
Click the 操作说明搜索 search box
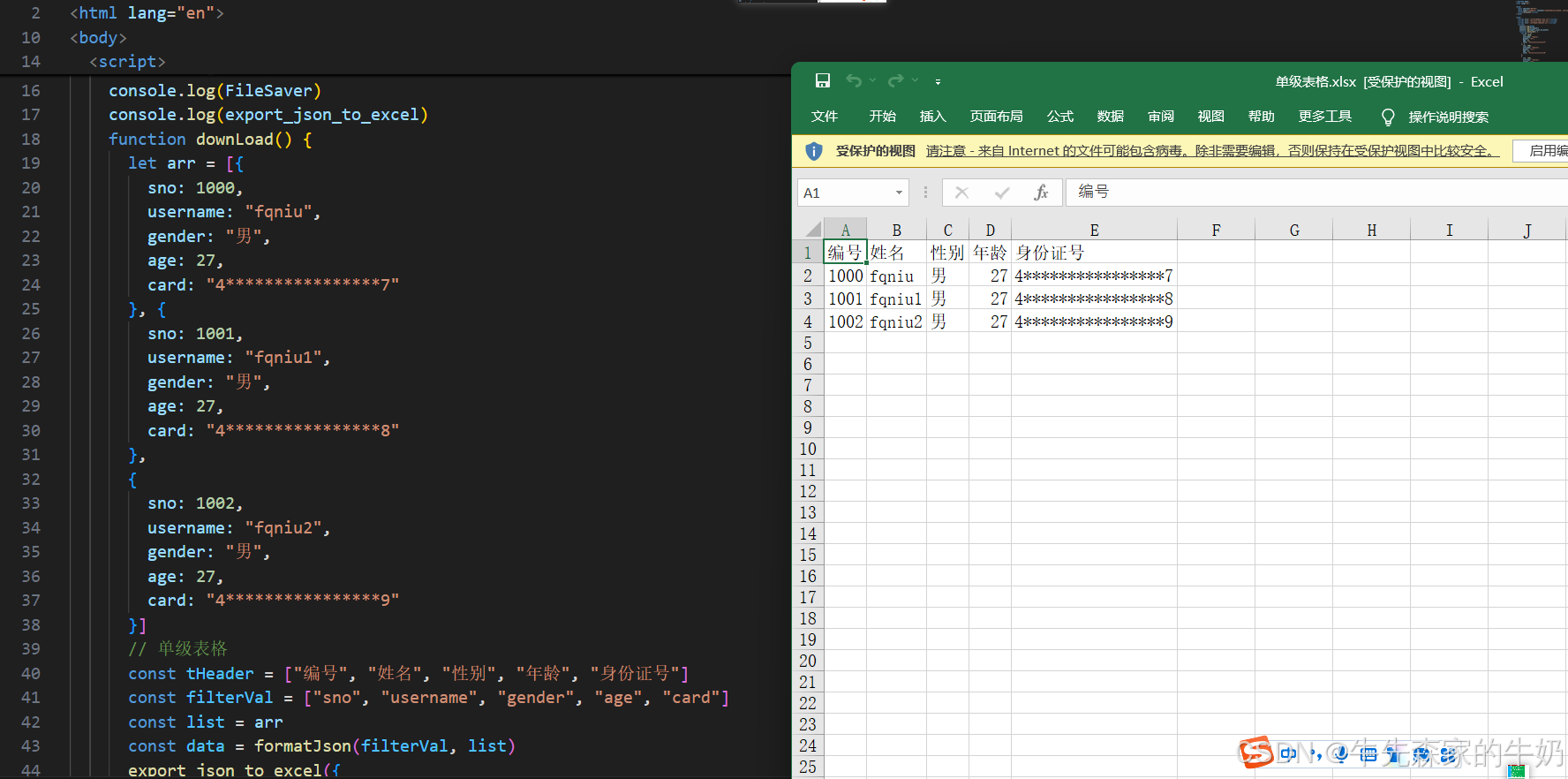[1448, 117]
